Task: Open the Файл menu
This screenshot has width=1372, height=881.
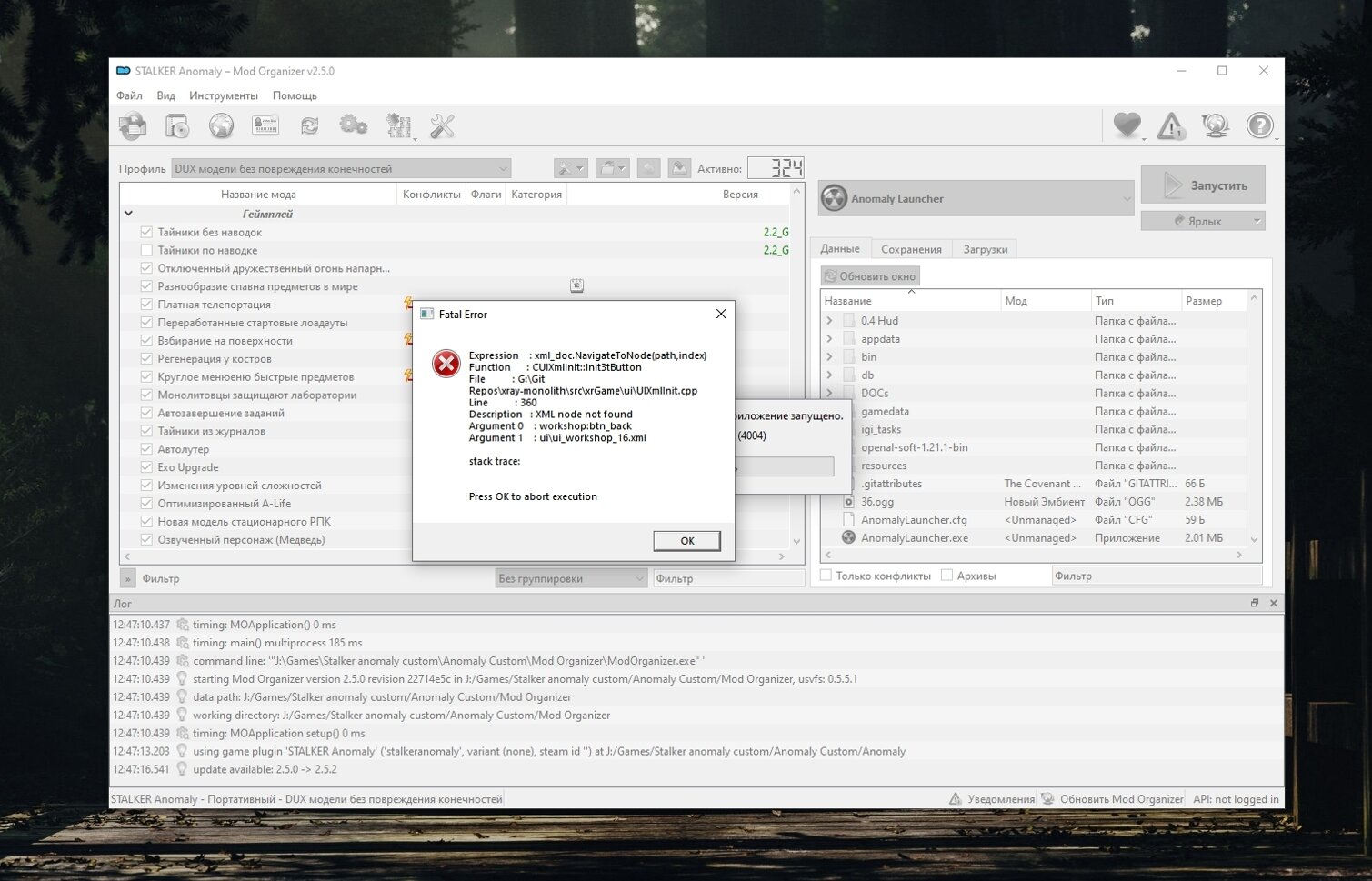Action: 129,95
